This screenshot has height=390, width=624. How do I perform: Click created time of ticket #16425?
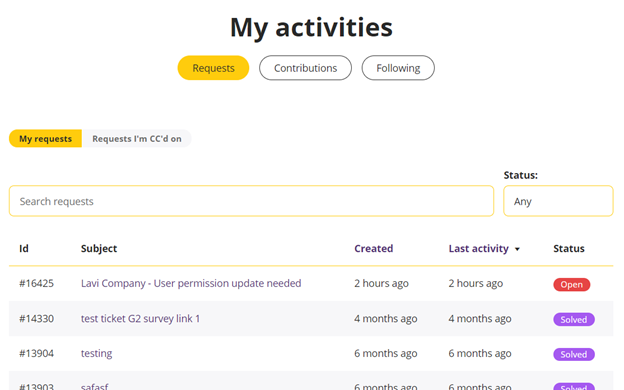[381, 283]
